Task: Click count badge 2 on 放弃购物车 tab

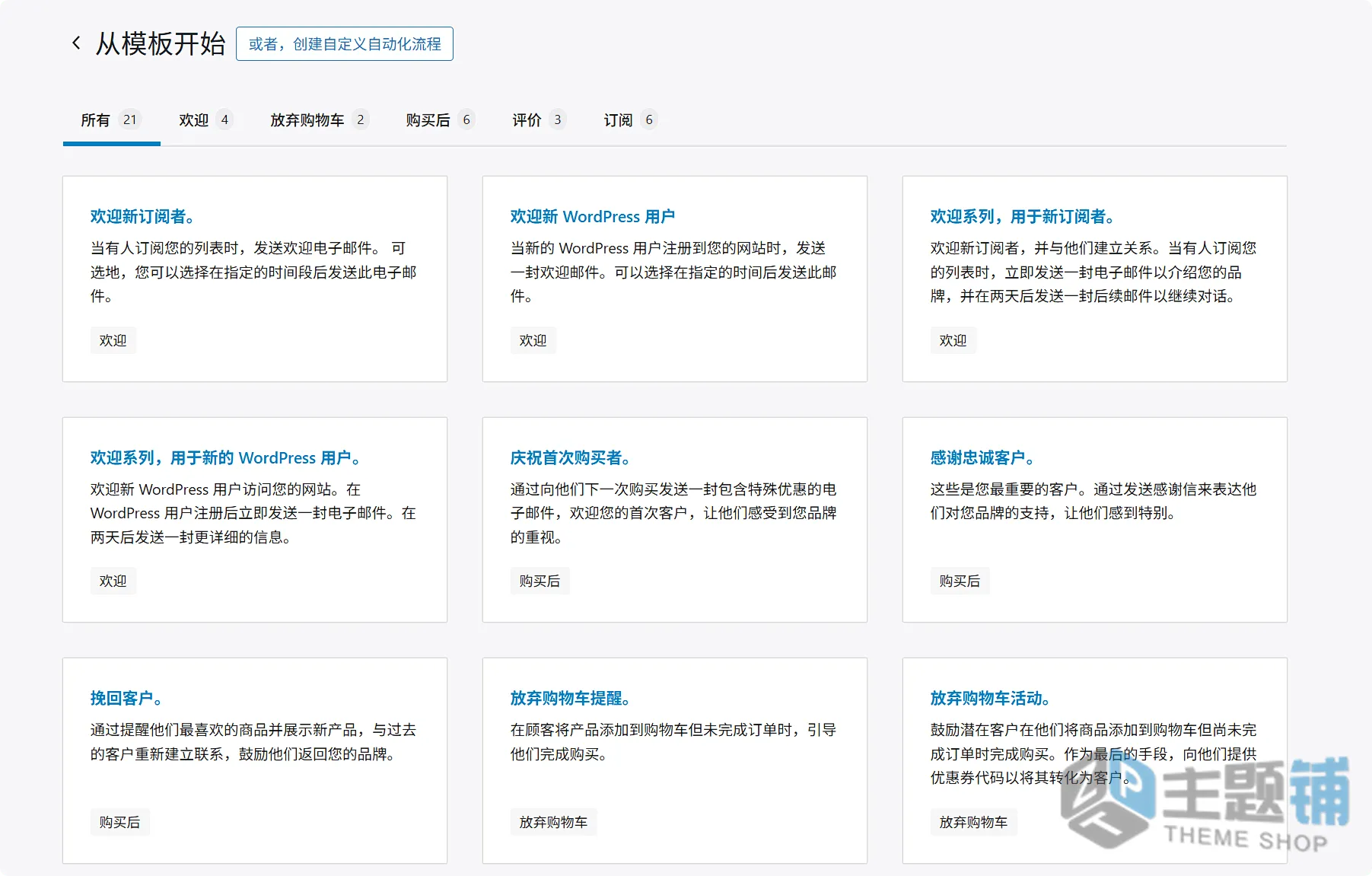Action: point(361,120)
